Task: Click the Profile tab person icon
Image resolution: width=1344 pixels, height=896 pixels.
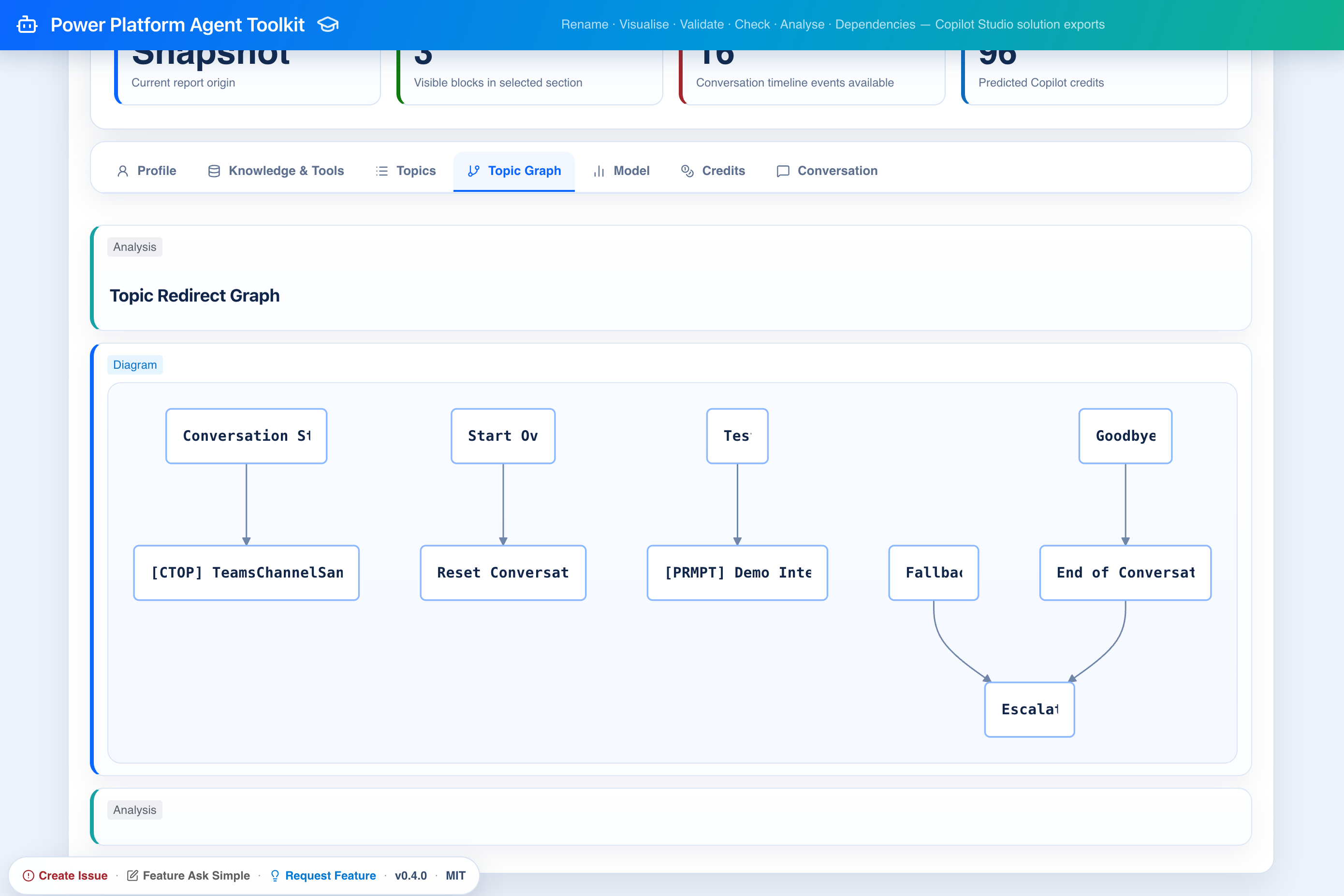Action: click(122, 171)
